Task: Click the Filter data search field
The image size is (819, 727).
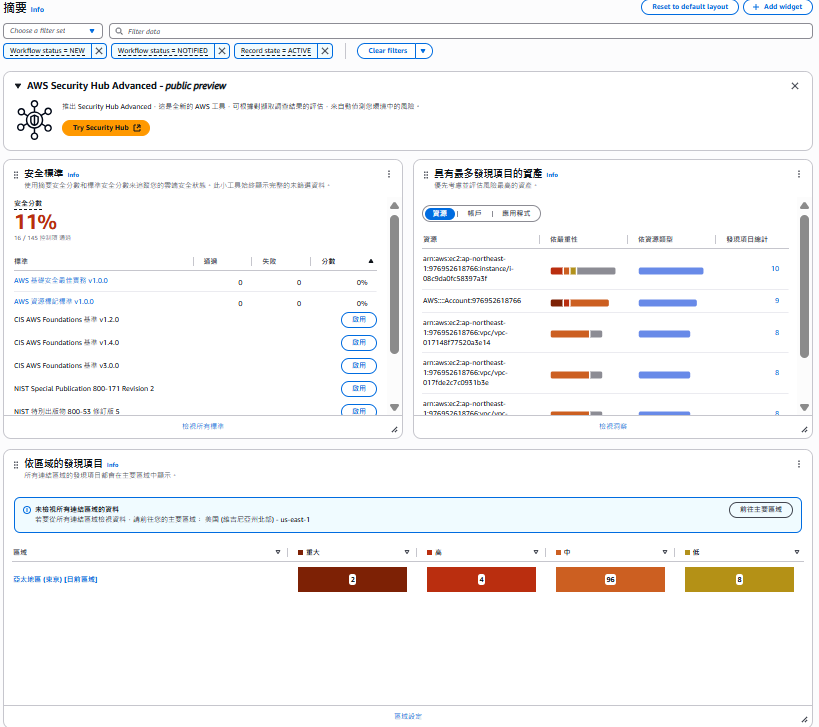Action: tap(461, 31)
